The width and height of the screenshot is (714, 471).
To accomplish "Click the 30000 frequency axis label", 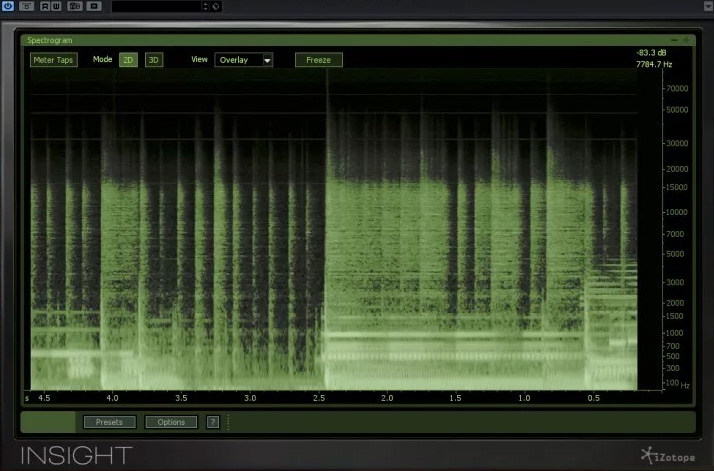I will point(677,143).
